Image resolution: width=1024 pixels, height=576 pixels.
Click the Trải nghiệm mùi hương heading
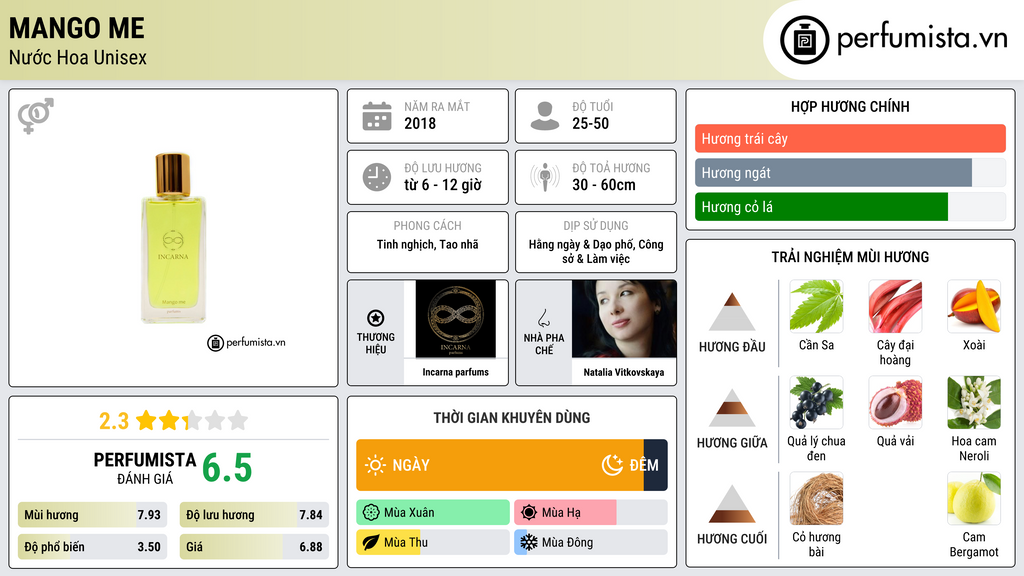pos(850,257)
